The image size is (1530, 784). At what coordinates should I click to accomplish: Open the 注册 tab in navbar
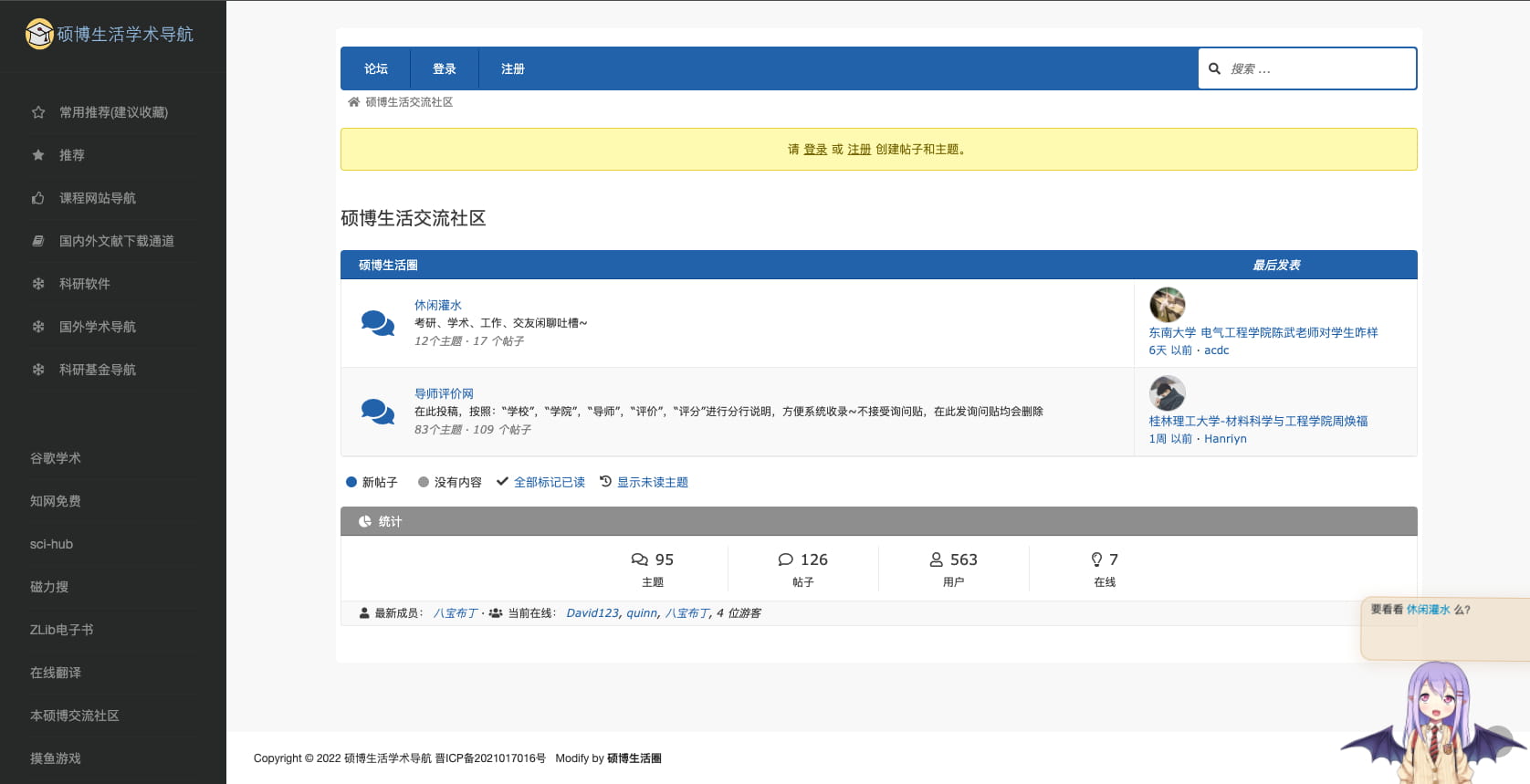[512, 68]
